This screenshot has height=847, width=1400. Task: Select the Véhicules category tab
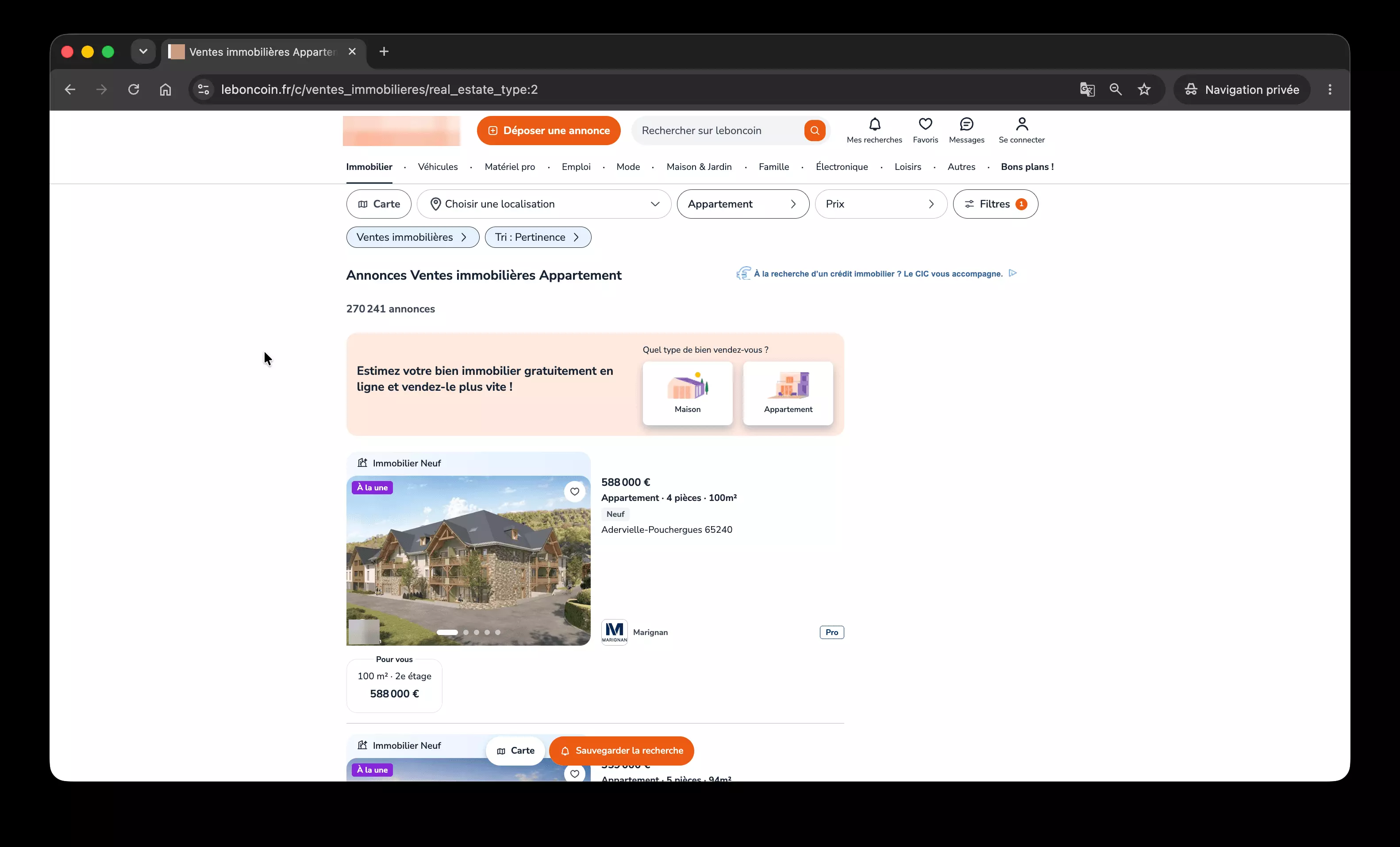click(x=438, y=166)
